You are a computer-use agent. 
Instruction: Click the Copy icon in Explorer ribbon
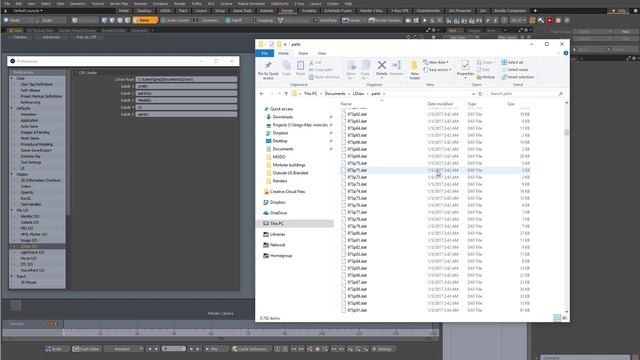[287, 66]
